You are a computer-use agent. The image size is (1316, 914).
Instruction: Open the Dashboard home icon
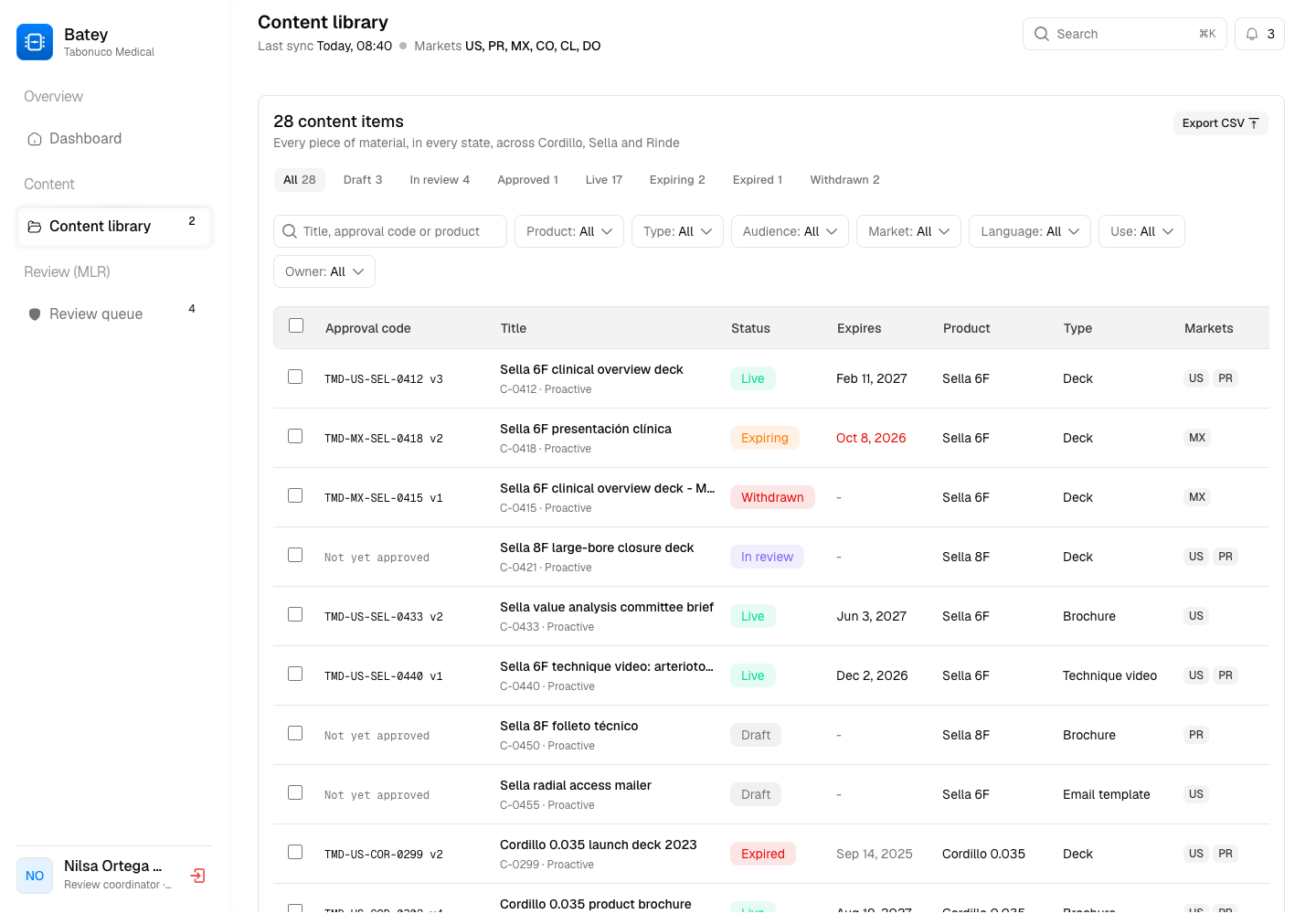click(x=35, y=139)
